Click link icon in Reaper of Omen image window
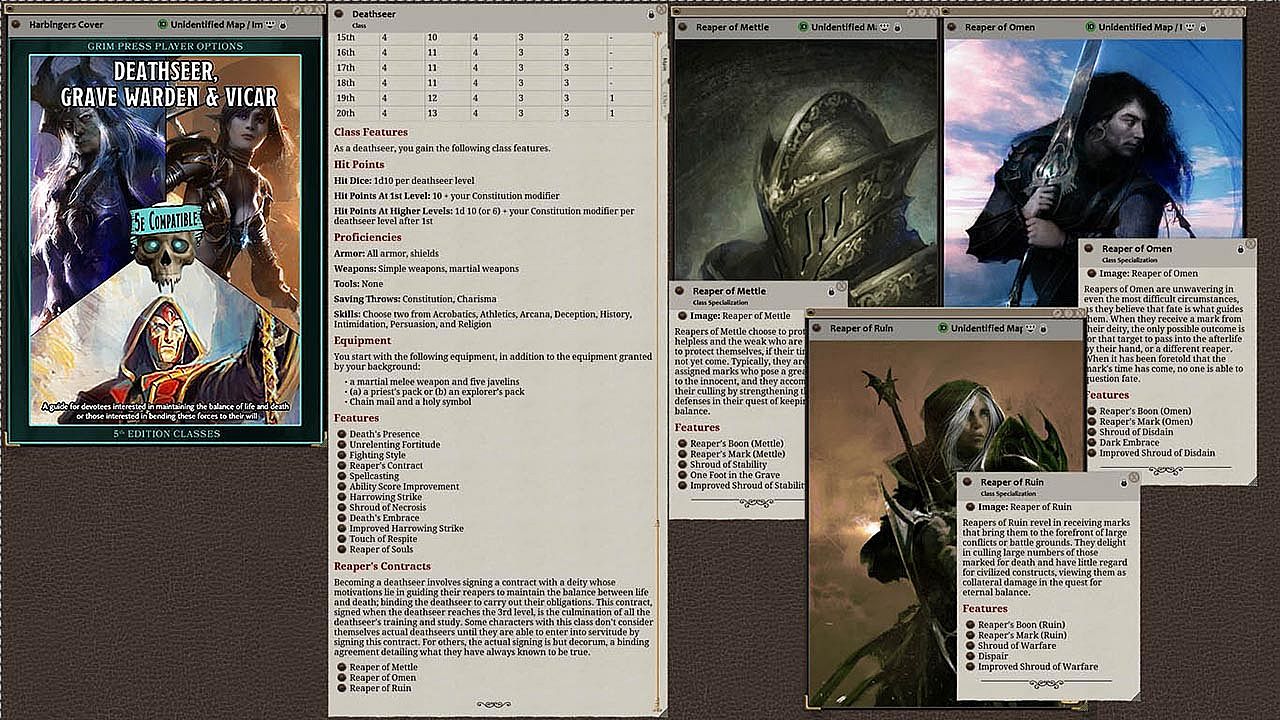This screenshot has width=1280, height=720. tap(951, 27)
